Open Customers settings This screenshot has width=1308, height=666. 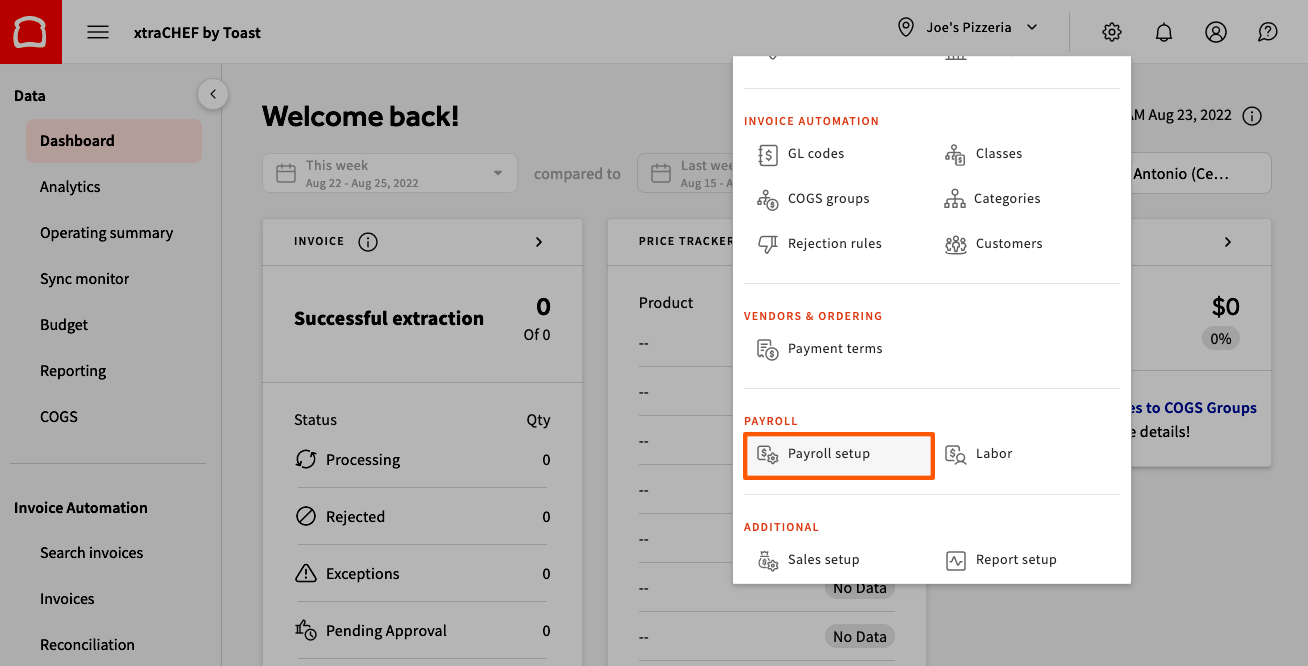[x=956, y=243]
